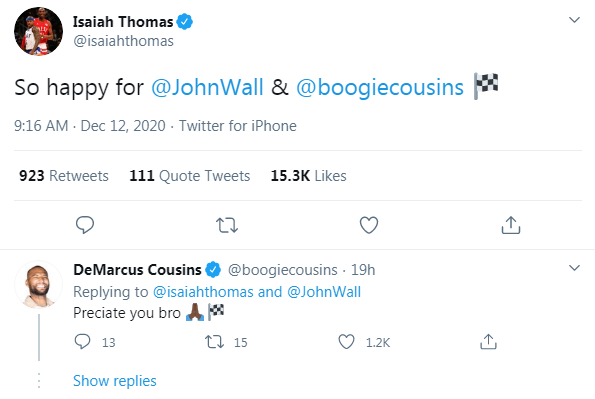Open DeMarcus Cousins profile picture
Image resolution: width=595 pixels, height=399 pixels.
click(38, 284)
